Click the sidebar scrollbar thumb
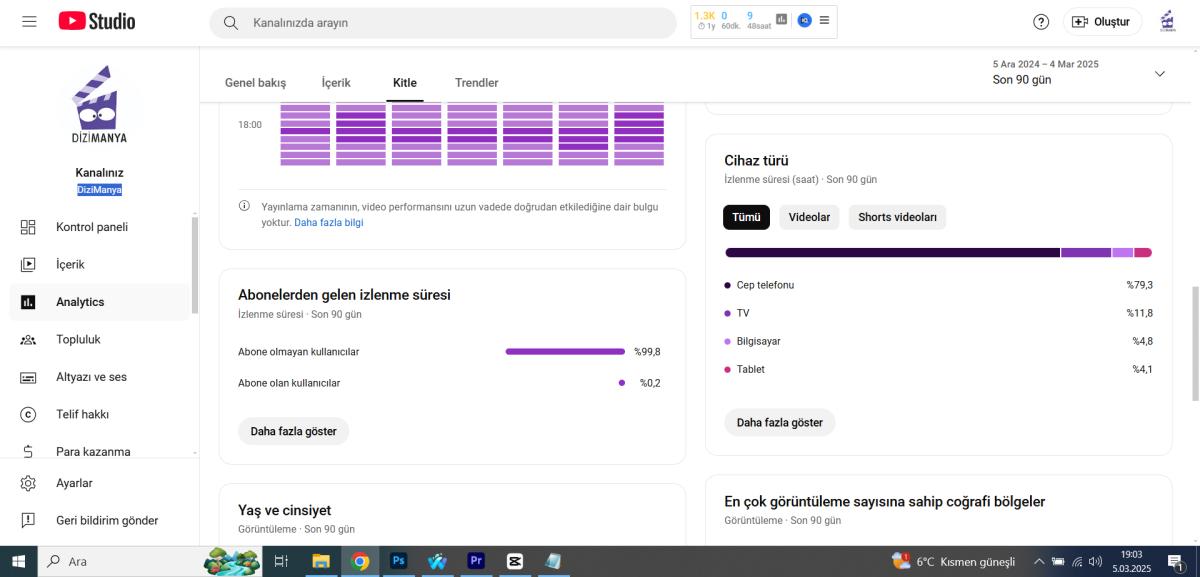 194,265
